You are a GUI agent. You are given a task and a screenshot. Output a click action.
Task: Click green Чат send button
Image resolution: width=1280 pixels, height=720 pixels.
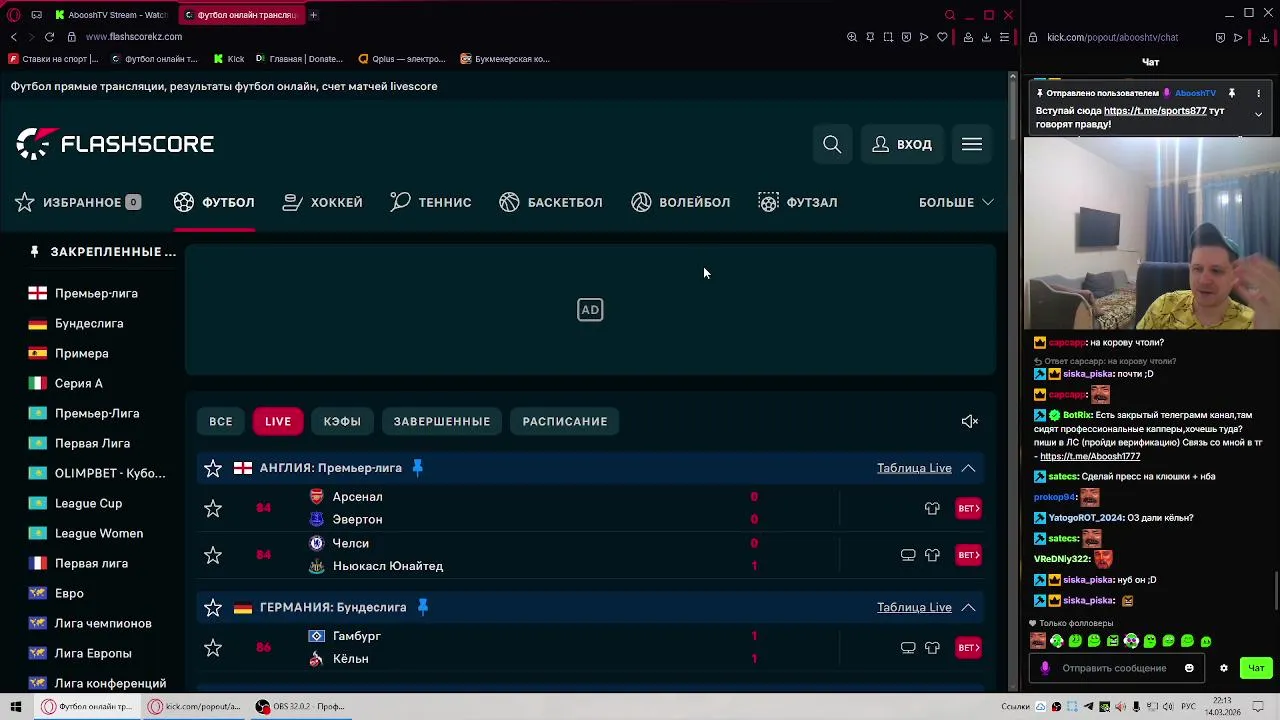tap(1256, 668)
